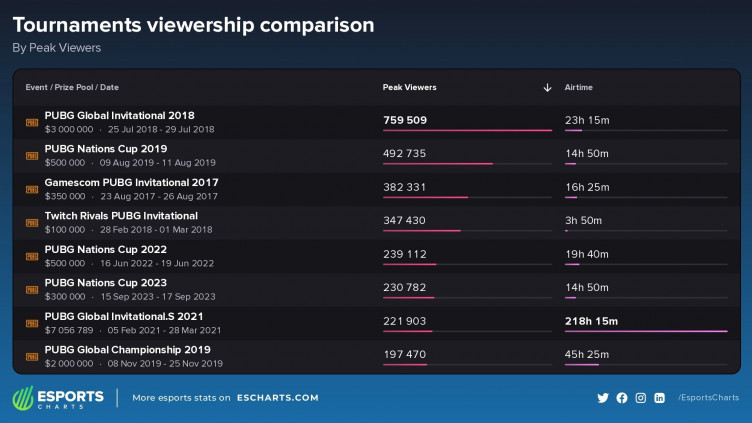Viewport: 752px width, 423px height.
Task: Select the Peak Viewers column header
Action: [x=410, y=87]
